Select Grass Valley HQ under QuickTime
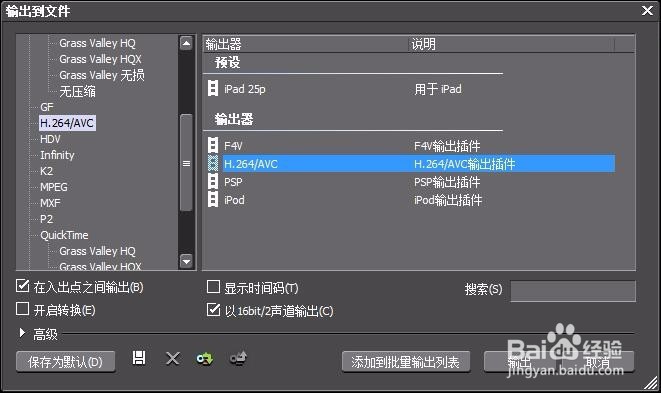Screen dimensions: 661x393 [97, 251]
